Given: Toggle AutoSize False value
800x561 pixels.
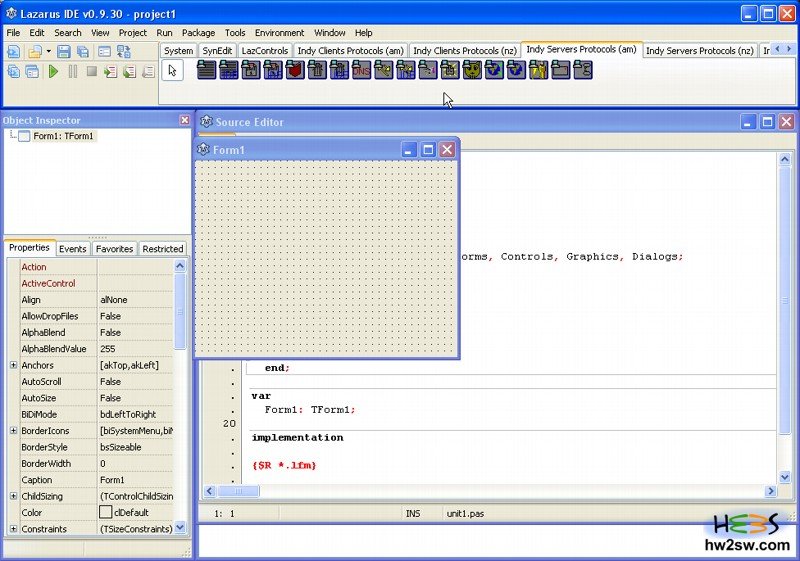Looking at the screenshot, I should coord(135,398).
